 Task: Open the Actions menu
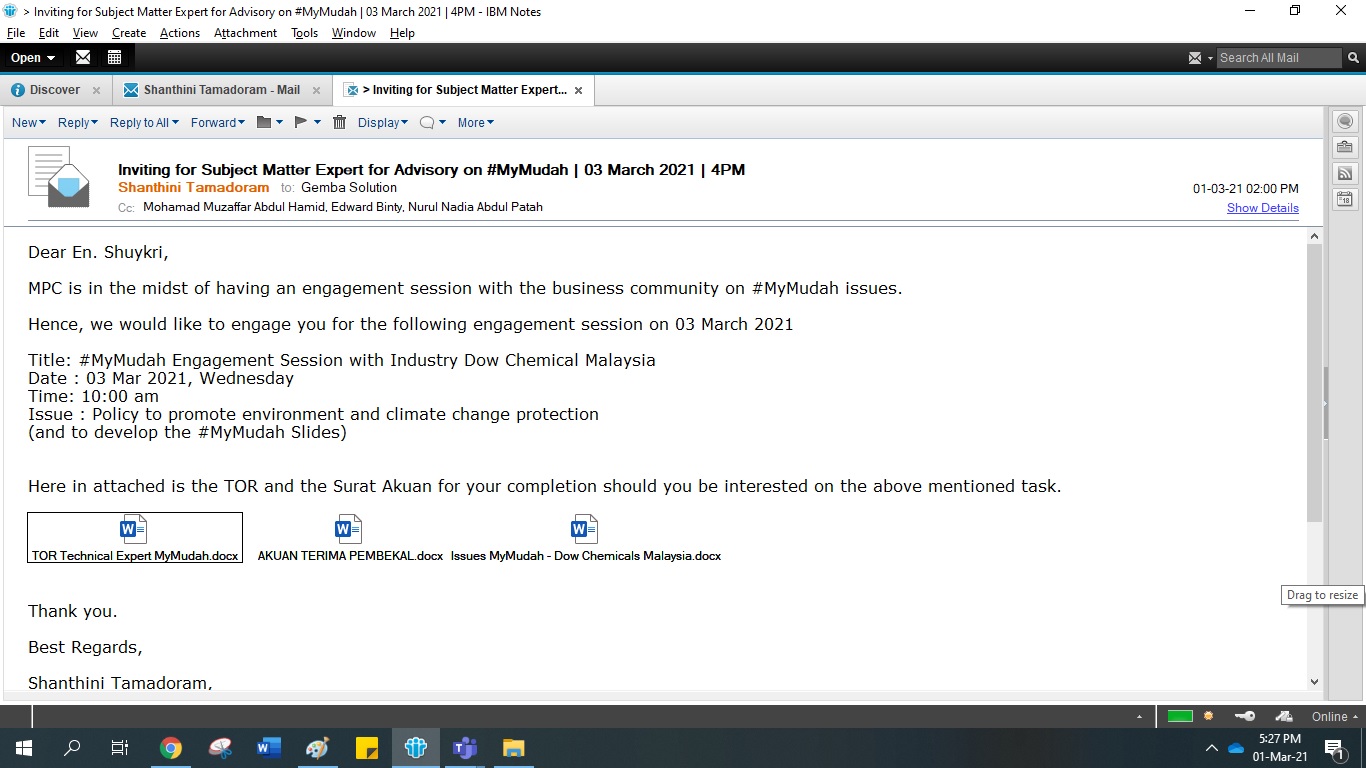pyautogui.click(x=180, y=33)
